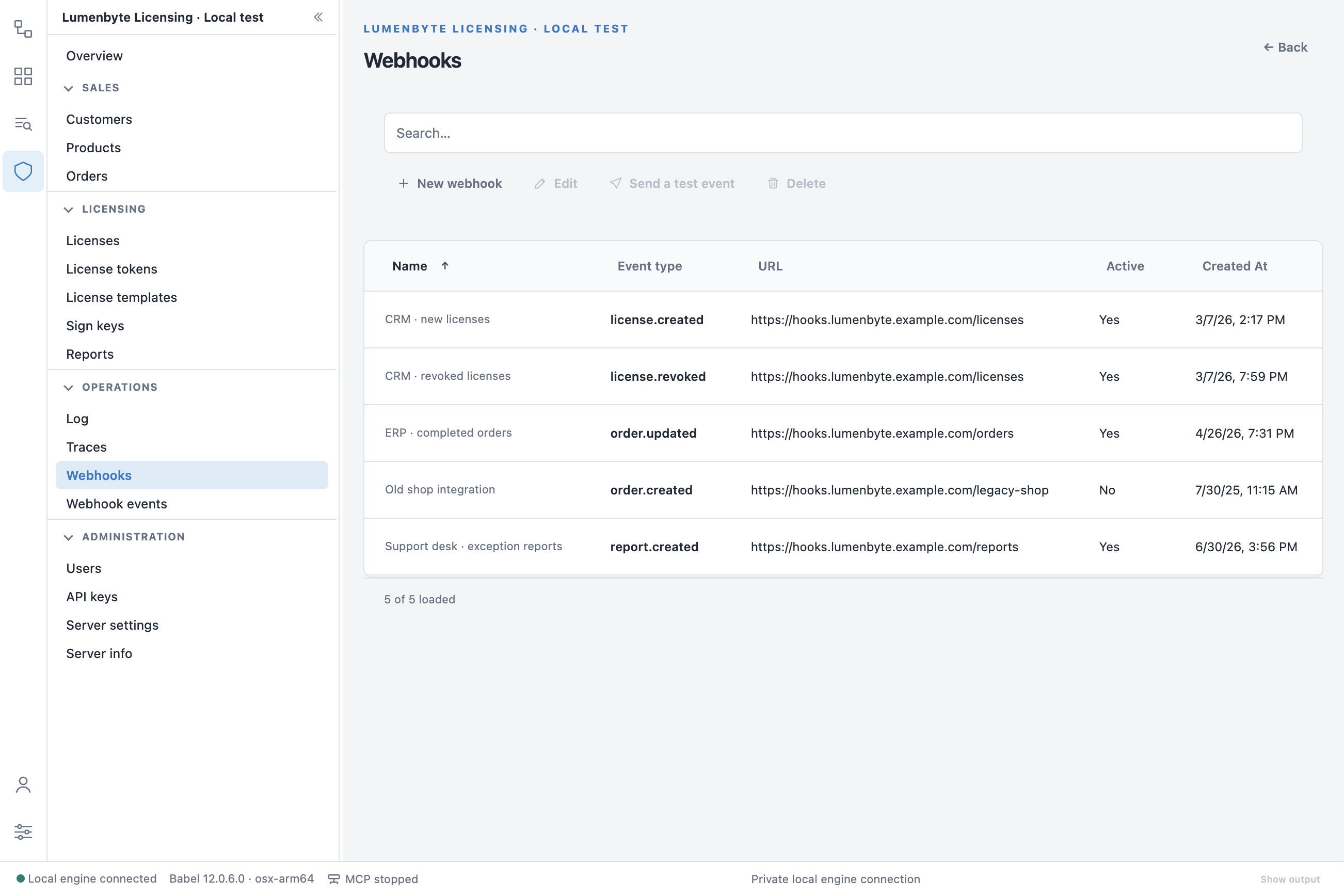Open the connections tree icon in the rail

pos(23,28)
